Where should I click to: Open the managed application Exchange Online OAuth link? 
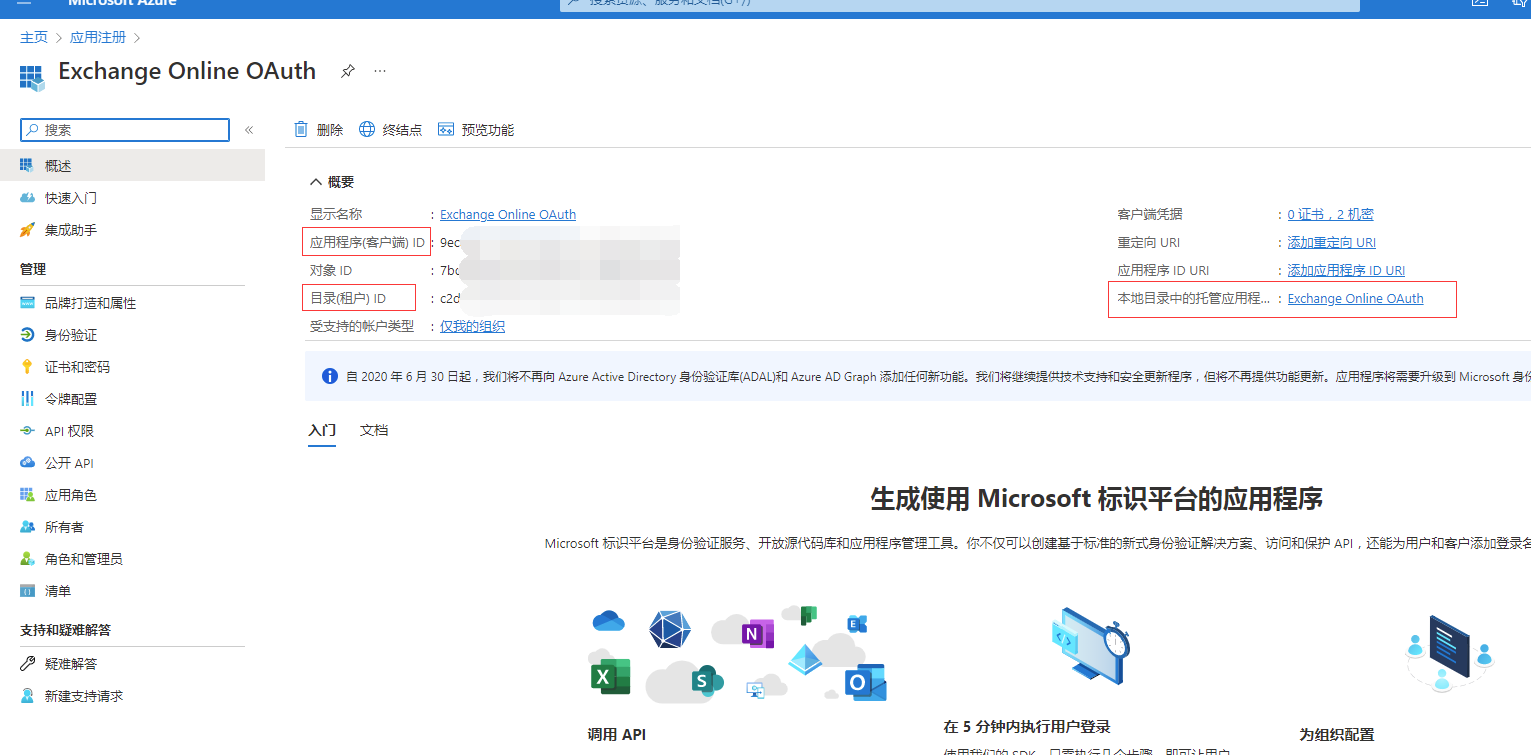pyautogui.click(x=1355, y=298)
